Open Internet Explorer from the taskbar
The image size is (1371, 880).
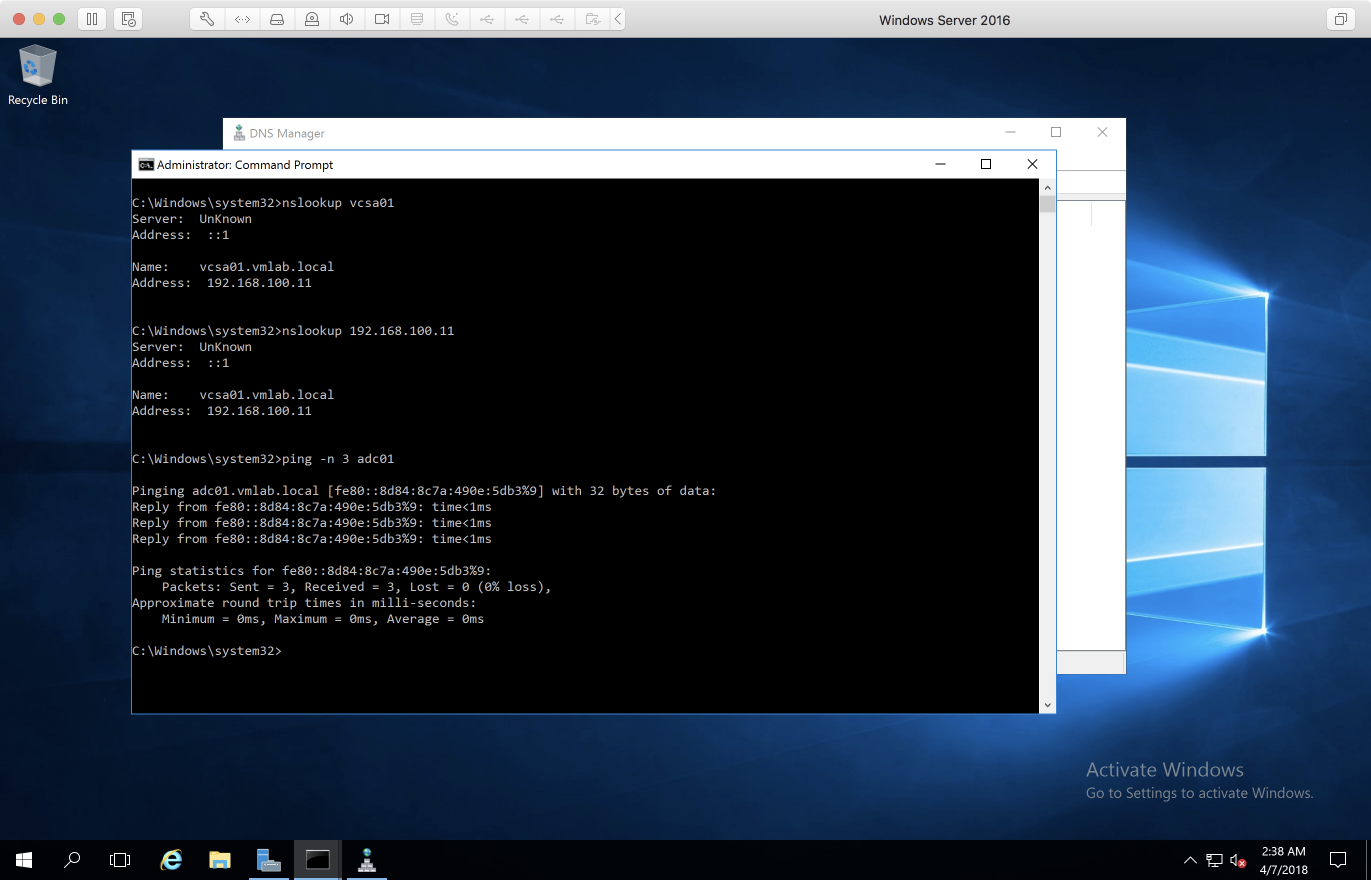[171, 859]
